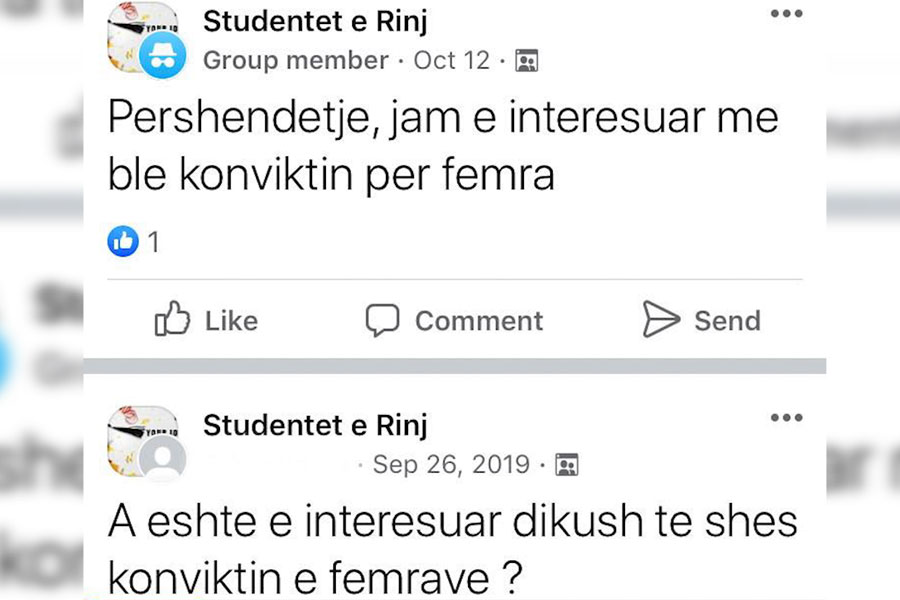The height and width of the screenshot is (600, 900).
Task: Click the group privacy icon next to Sep 26, 2019
Action: 567,464
